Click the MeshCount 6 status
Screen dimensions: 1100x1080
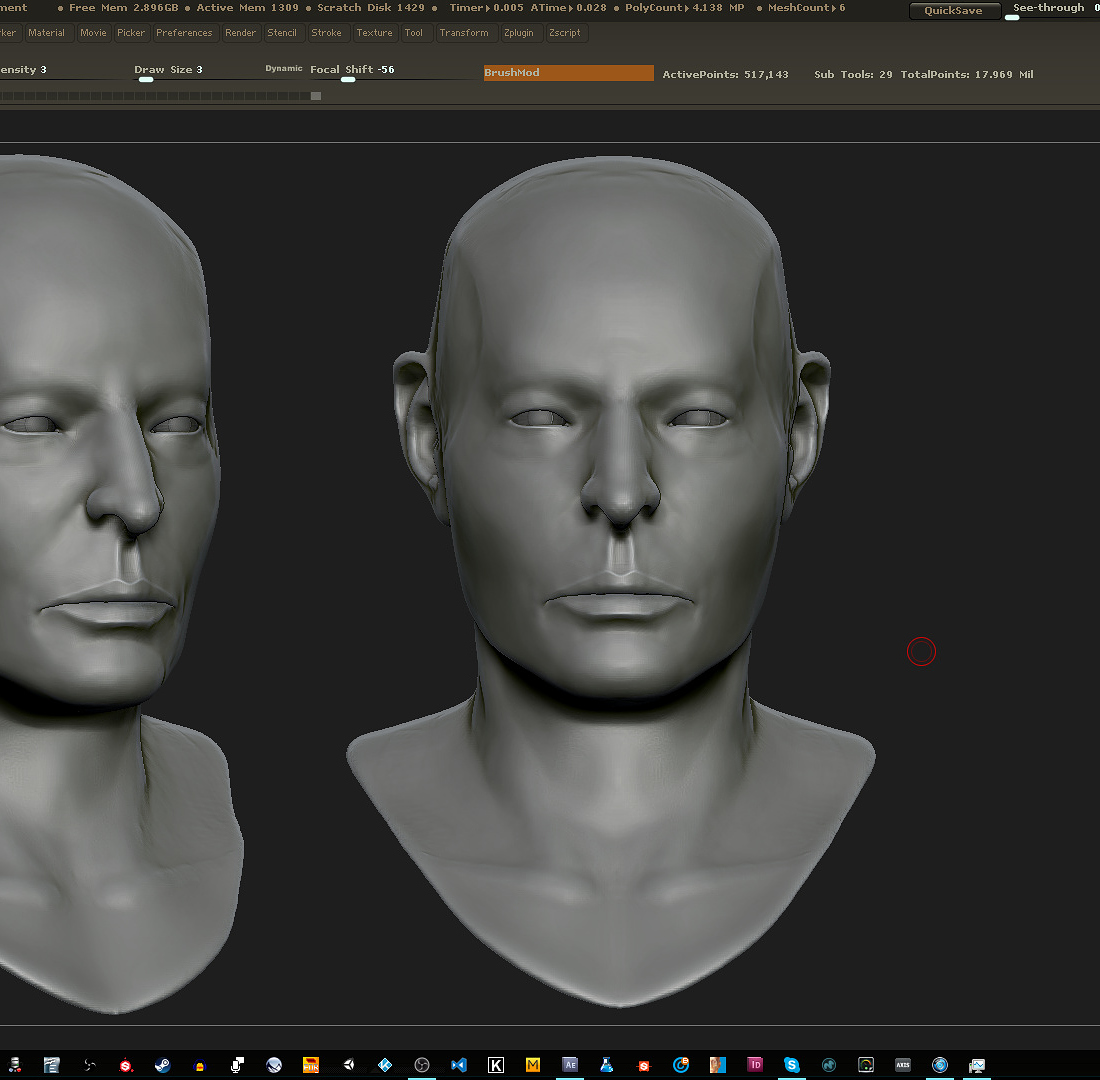pos(806,8)
